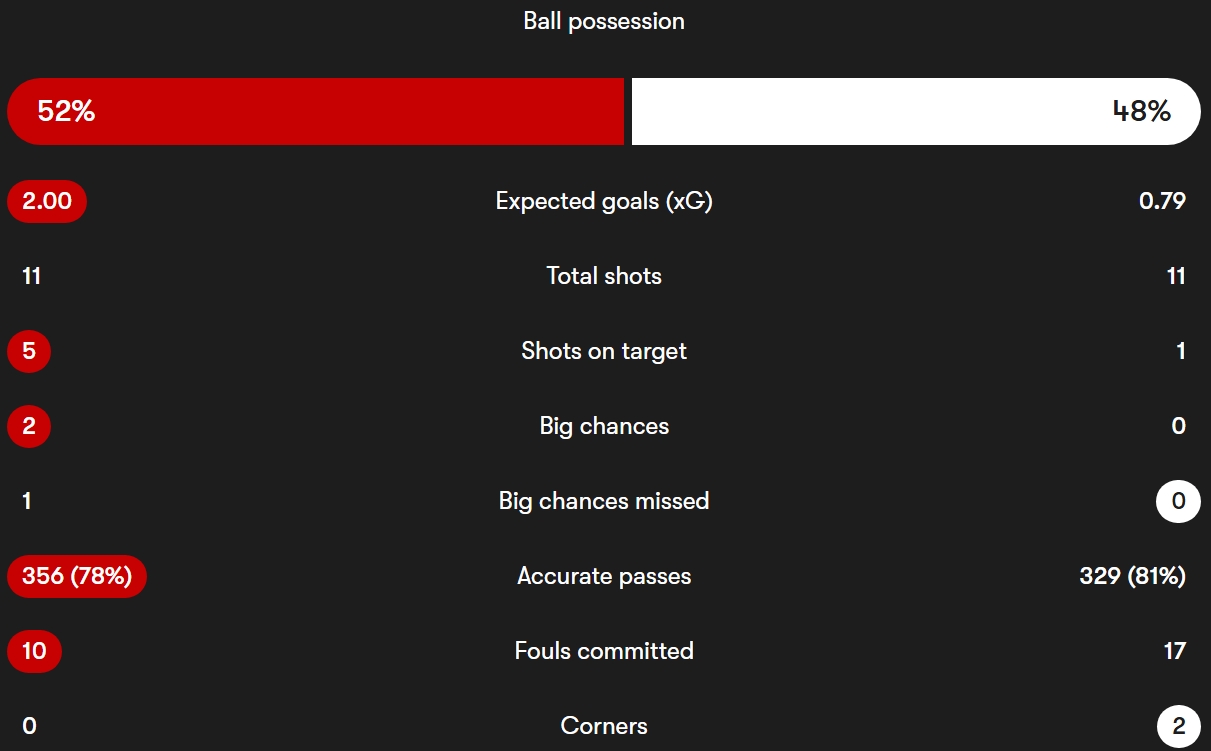The height and width of the screenshot is (751, 1211).
Task: Click the Corners stat label
Action: pos(604,726)
